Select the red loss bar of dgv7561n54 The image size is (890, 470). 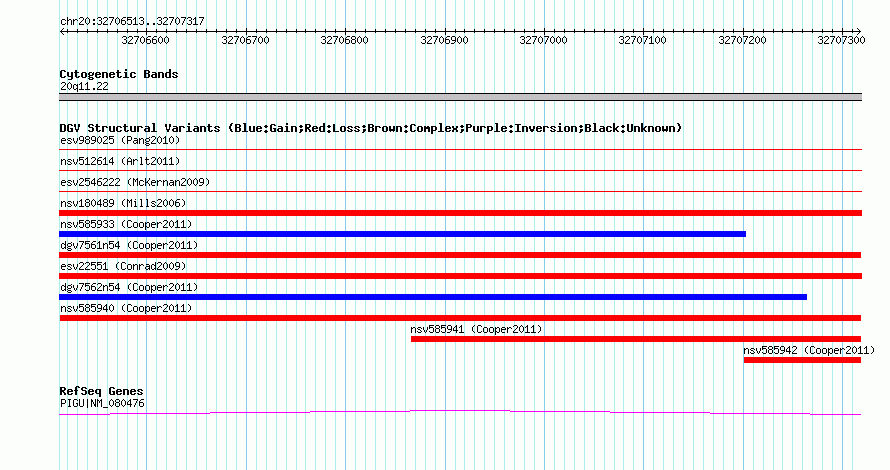point(460,255)
